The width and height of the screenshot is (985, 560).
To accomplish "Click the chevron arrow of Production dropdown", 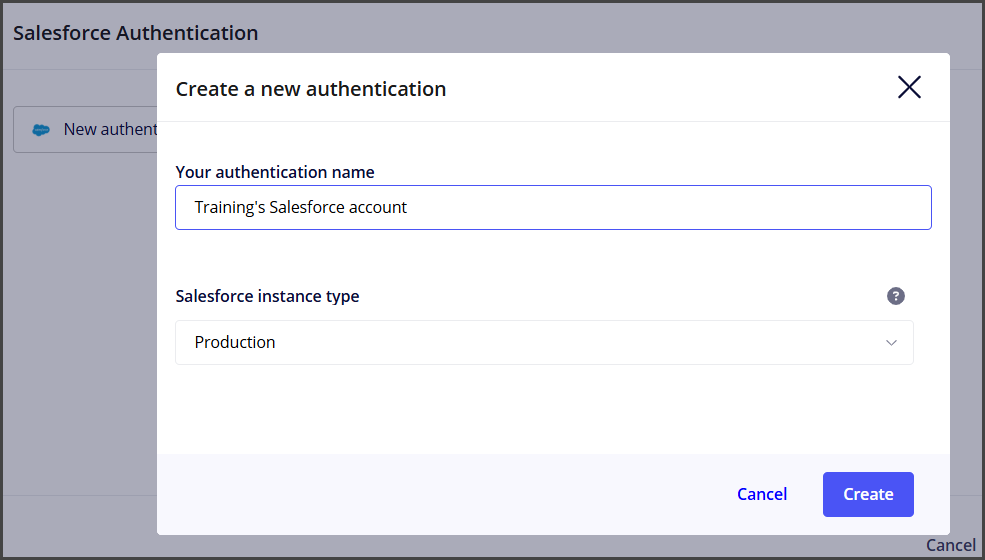I will pos(891,343).
